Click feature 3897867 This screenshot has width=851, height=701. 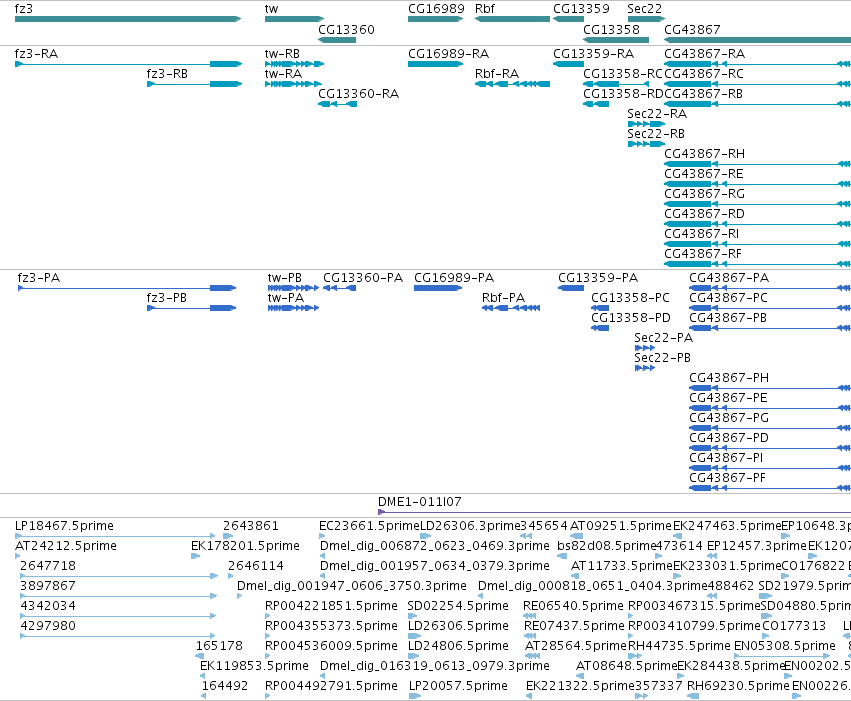coord(119,596)
